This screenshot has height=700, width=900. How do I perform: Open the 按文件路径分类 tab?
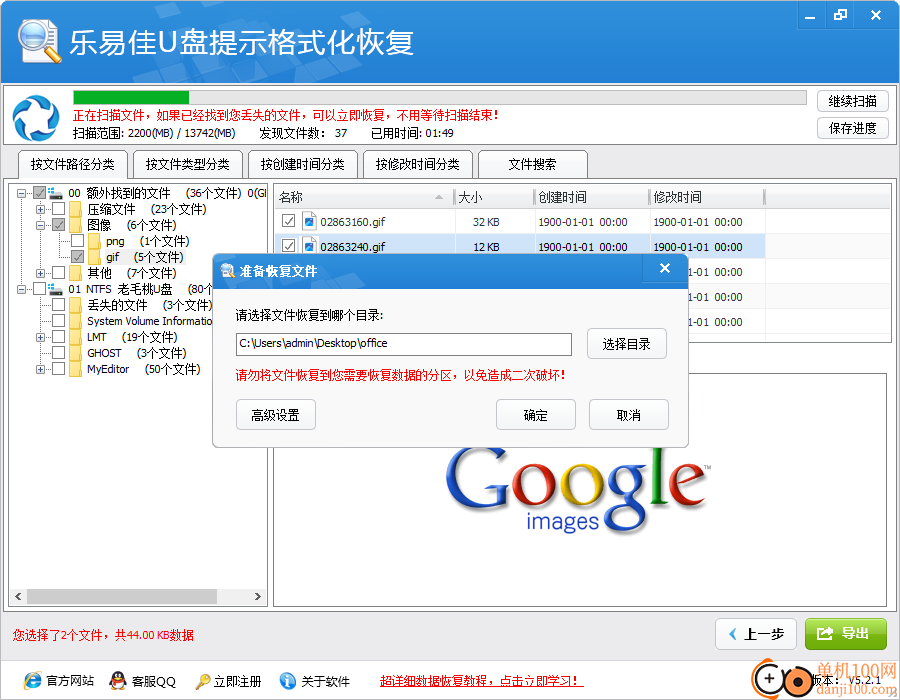pyautogui.click(x=73, y=165)
